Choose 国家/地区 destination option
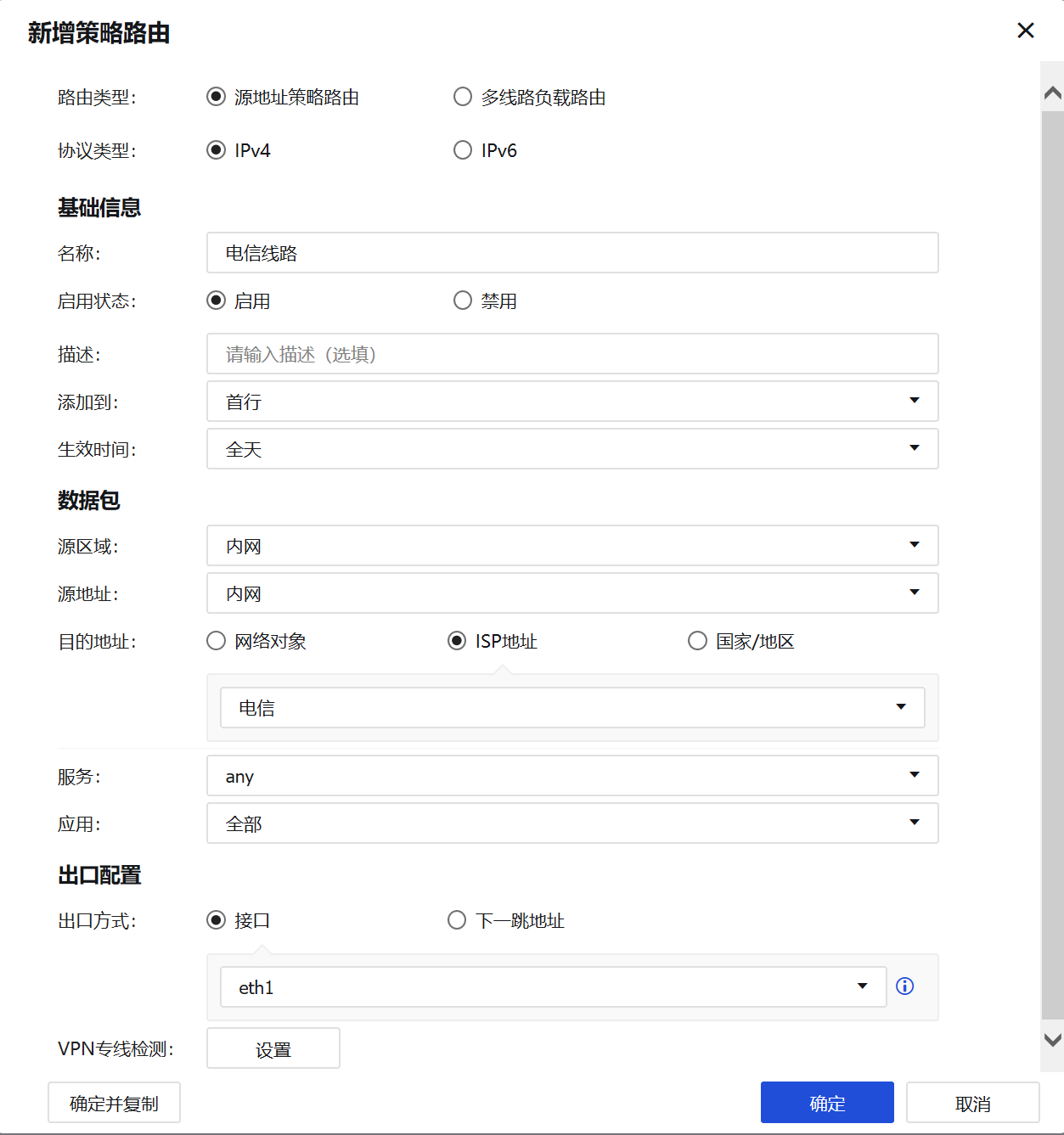 697,641
